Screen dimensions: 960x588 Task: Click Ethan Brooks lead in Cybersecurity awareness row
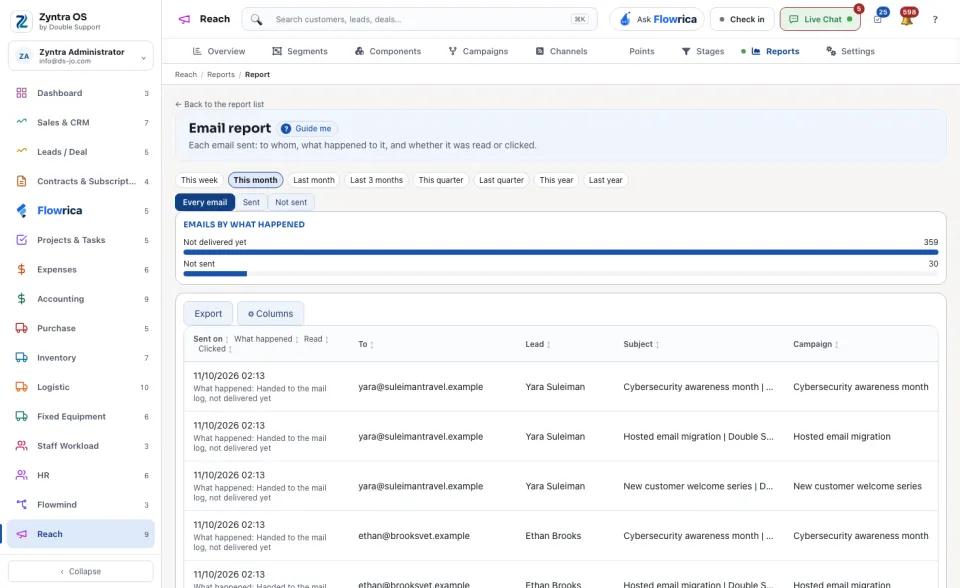coord(553,536)
